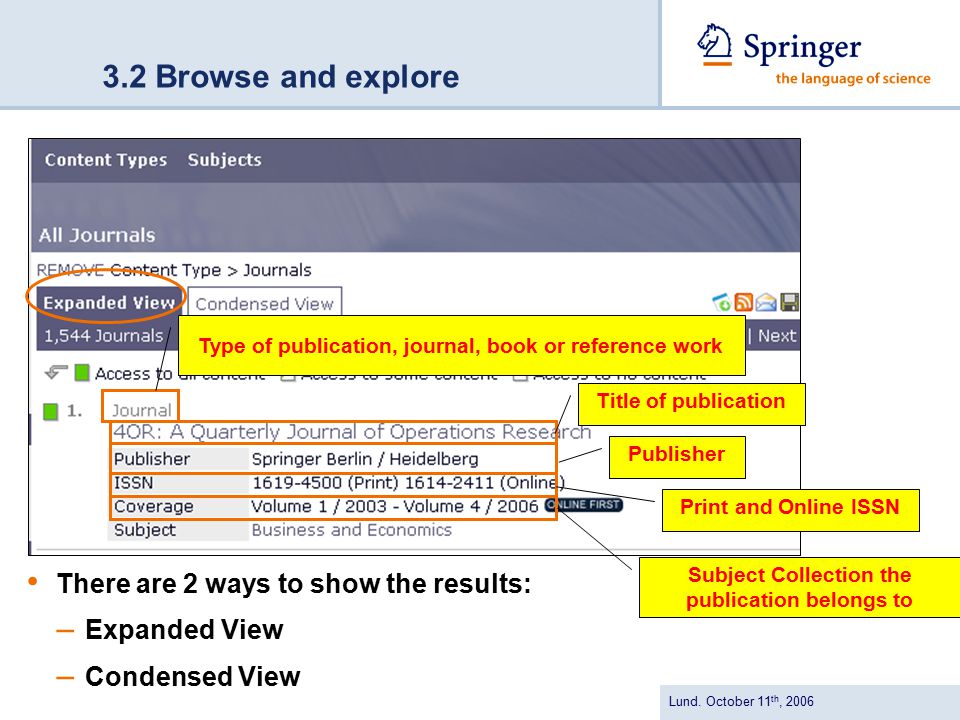This screenshot has width=960, height=720.
Task: Click the floppy disk save icon
Action: (789, 302)
